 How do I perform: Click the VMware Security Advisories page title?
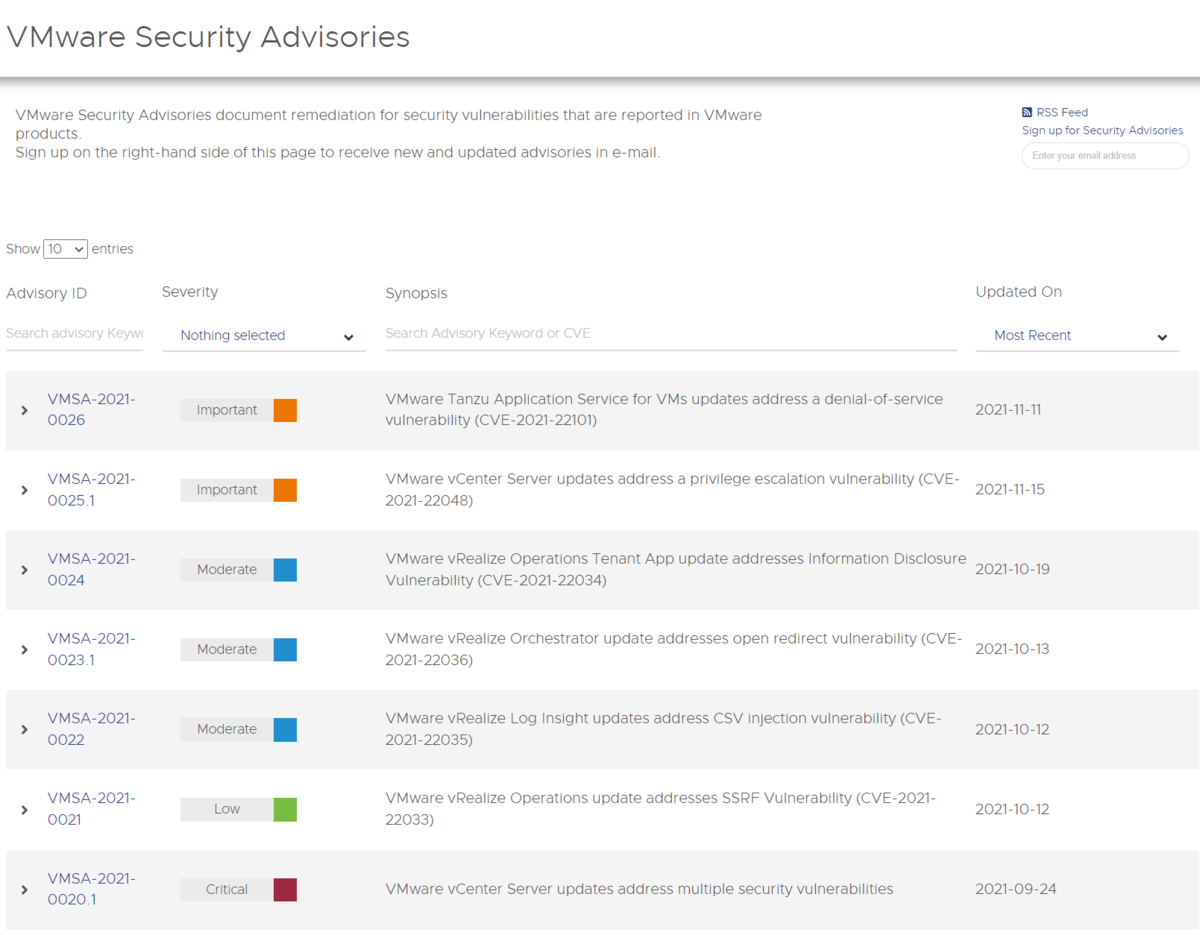coord(208,37)
